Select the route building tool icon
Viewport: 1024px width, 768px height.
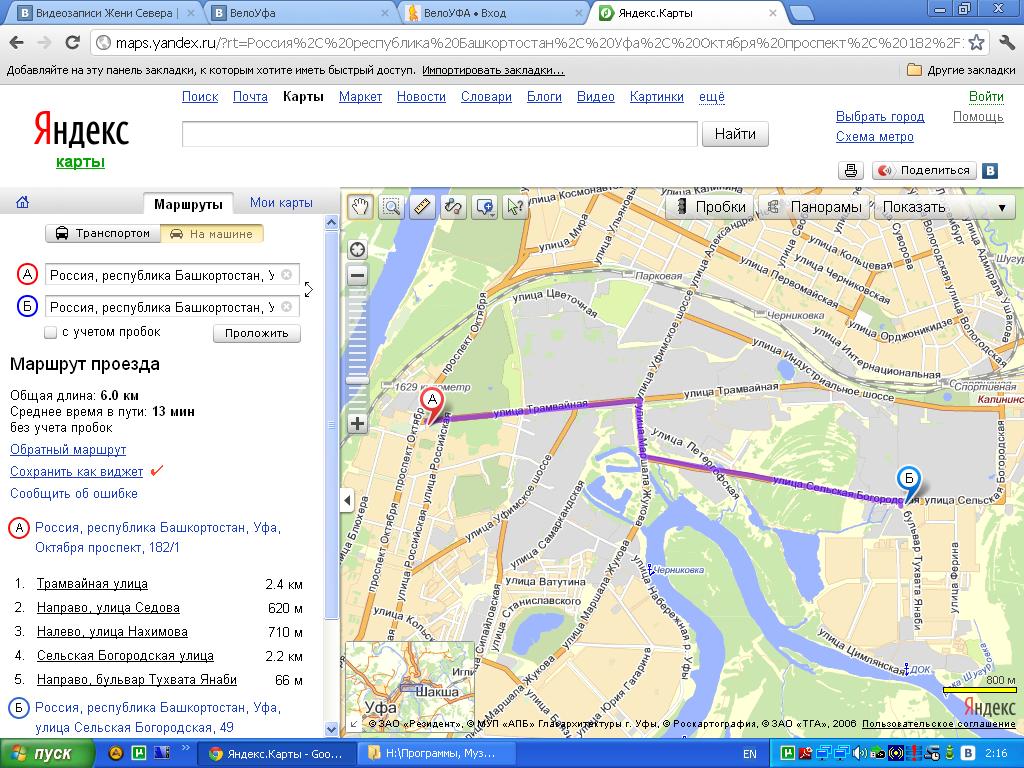tap(453, 207)
